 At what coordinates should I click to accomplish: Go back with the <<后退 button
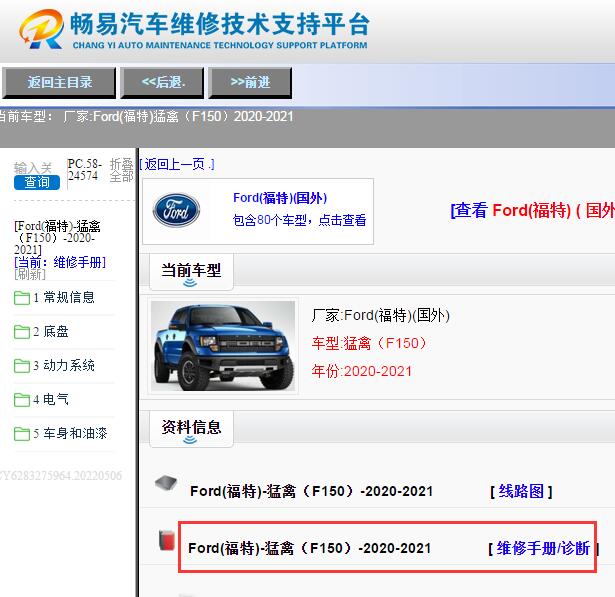click(x=162, y=82)
